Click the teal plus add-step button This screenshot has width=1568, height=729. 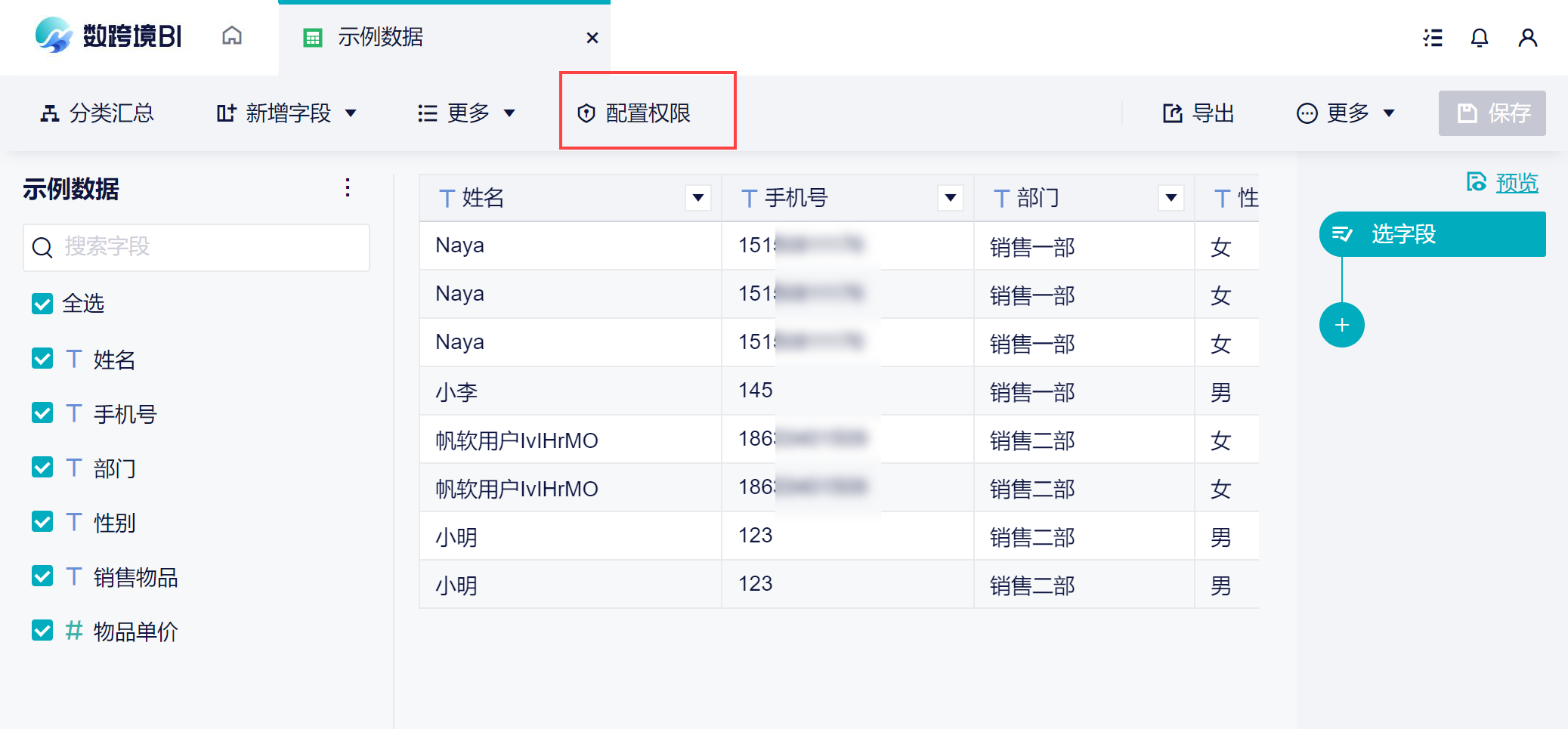(x=1341, y=326)
